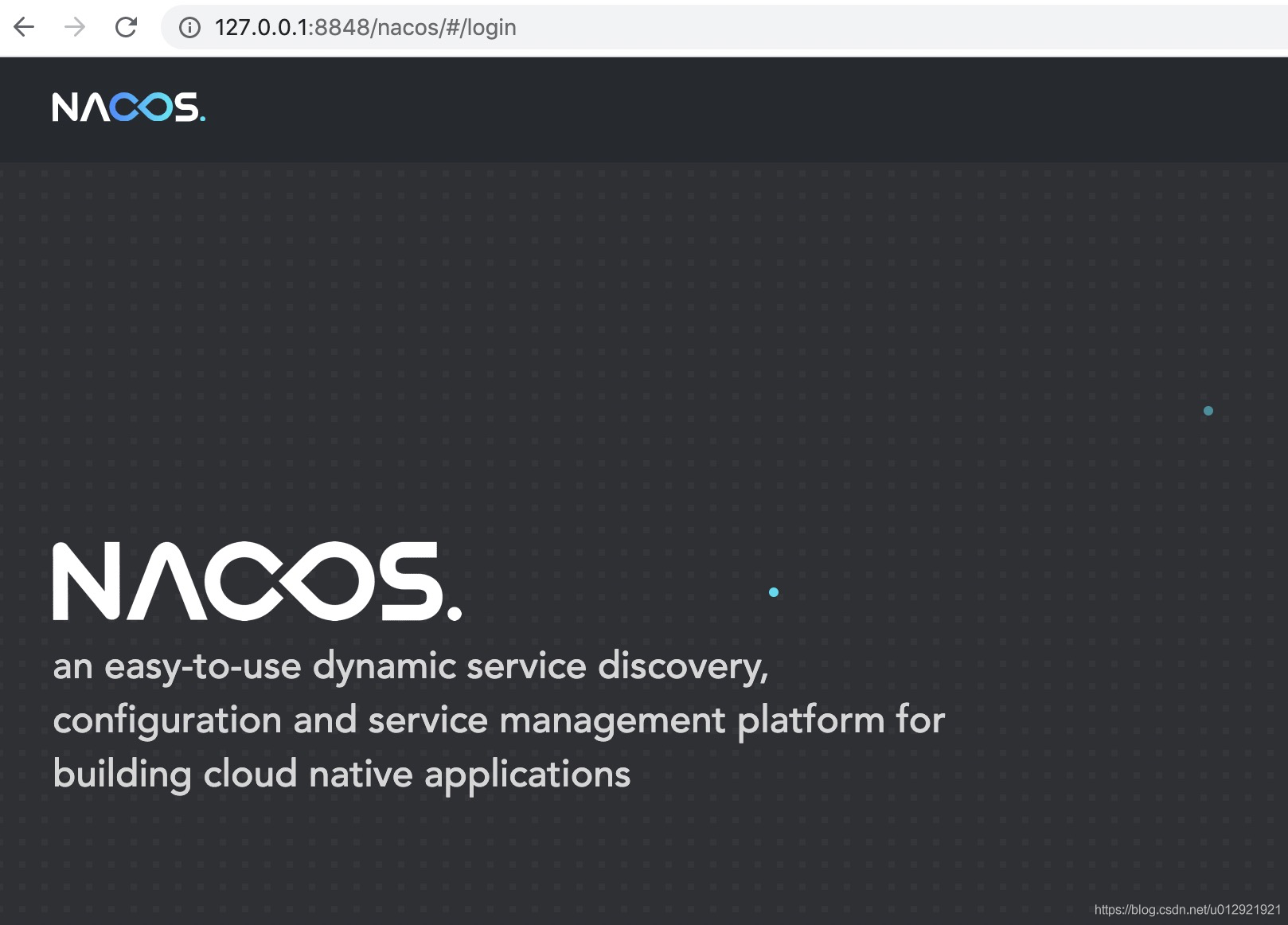This screenshot has height=925, width=1288.
Task: Open the site information icon
Action: click(x=189, y=28)
